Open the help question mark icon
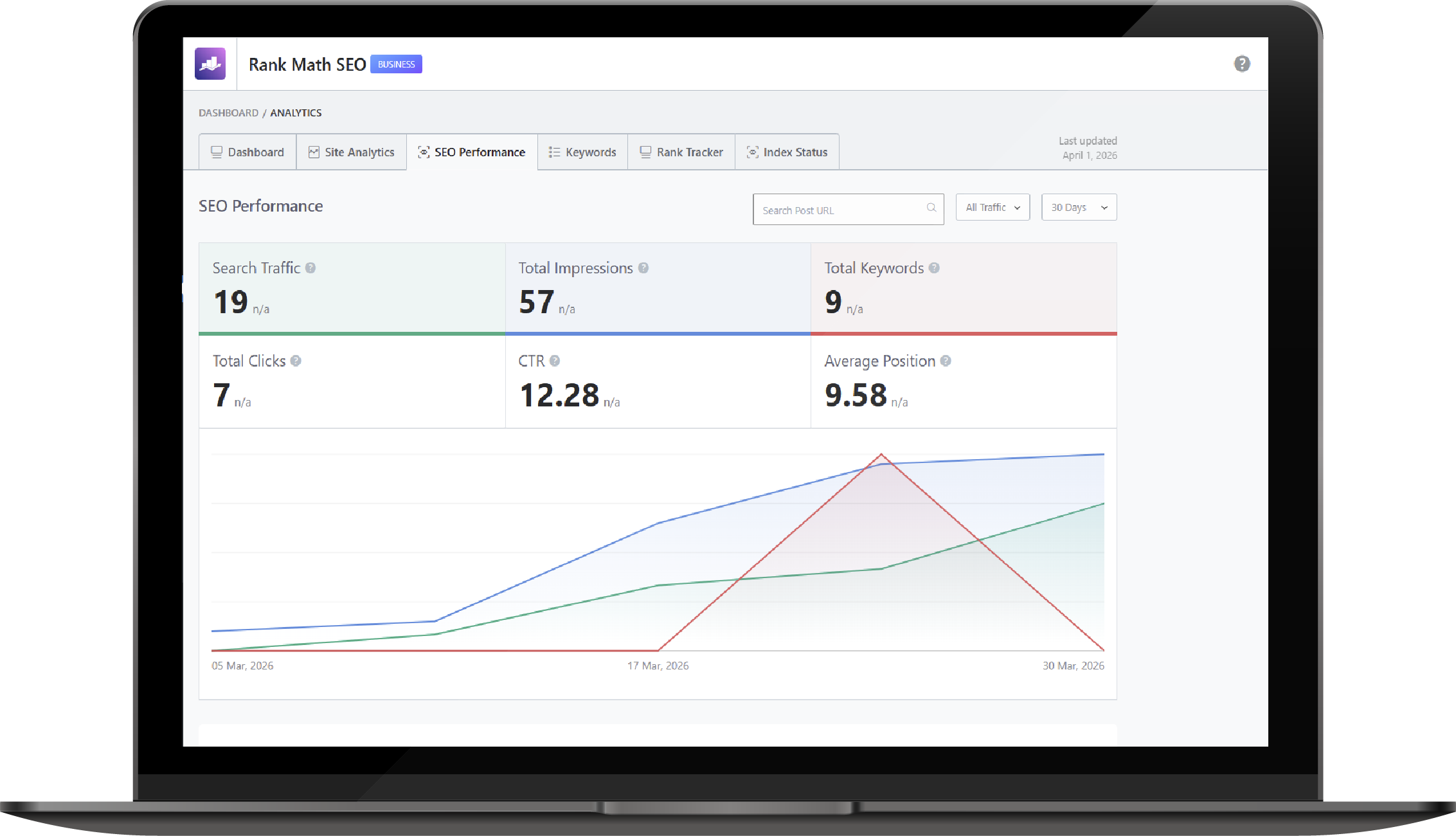The height and width of the screenshot is (836, 1456). tap(1242, 64)
